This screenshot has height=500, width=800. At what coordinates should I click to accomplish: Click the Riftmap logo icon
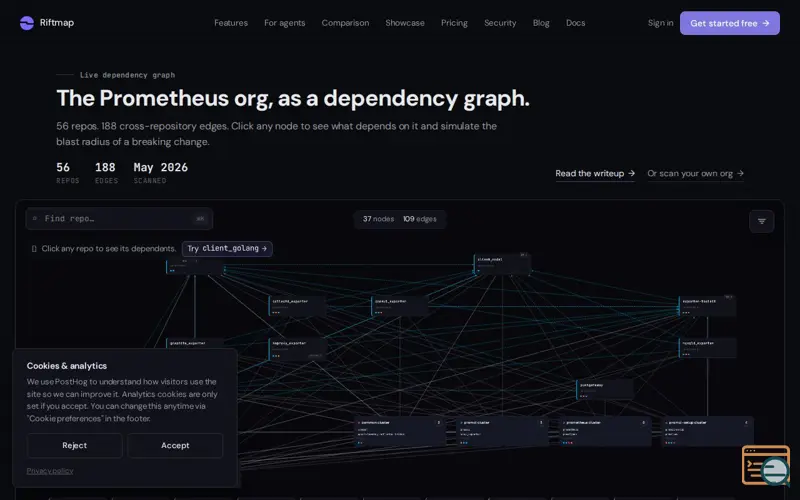[x=27, y=23]
